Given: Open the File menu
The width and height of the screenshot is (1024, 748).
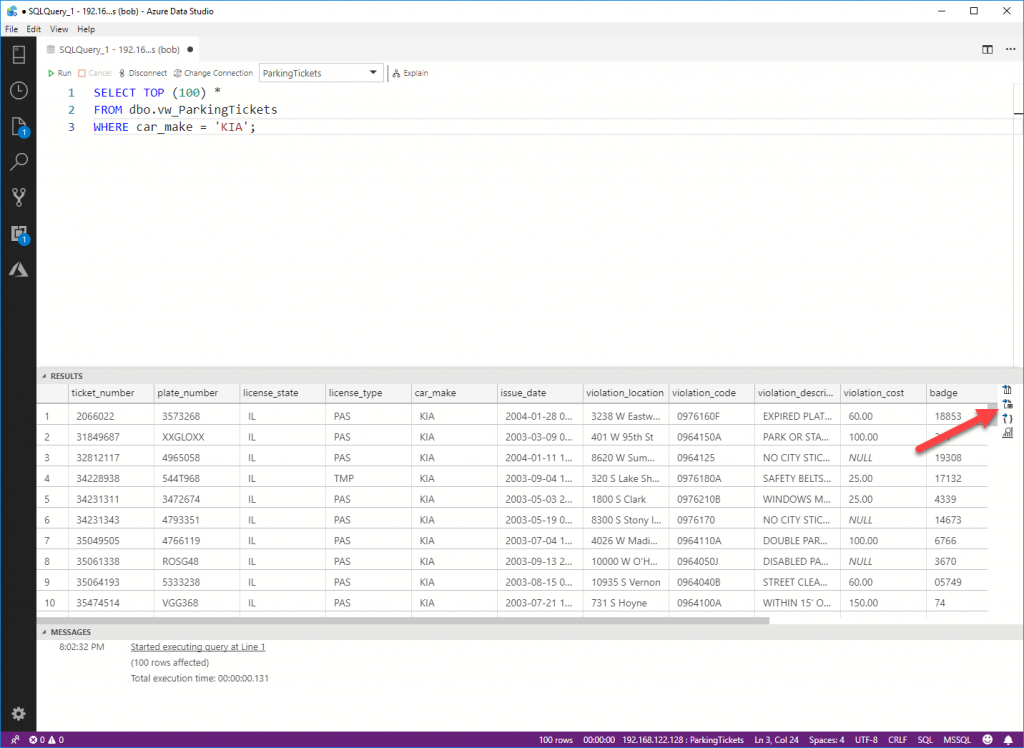Looking at the screenshot, I should [12, 29].
